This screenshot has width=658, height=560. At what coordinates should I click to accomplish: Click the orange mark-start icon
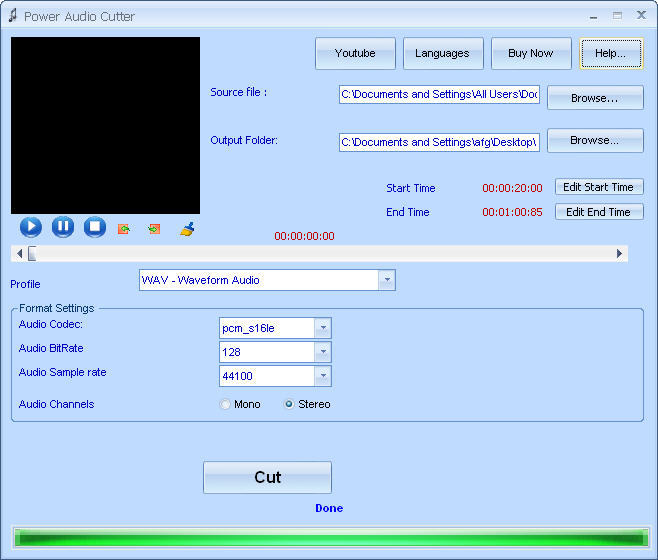tap(124, 229)
